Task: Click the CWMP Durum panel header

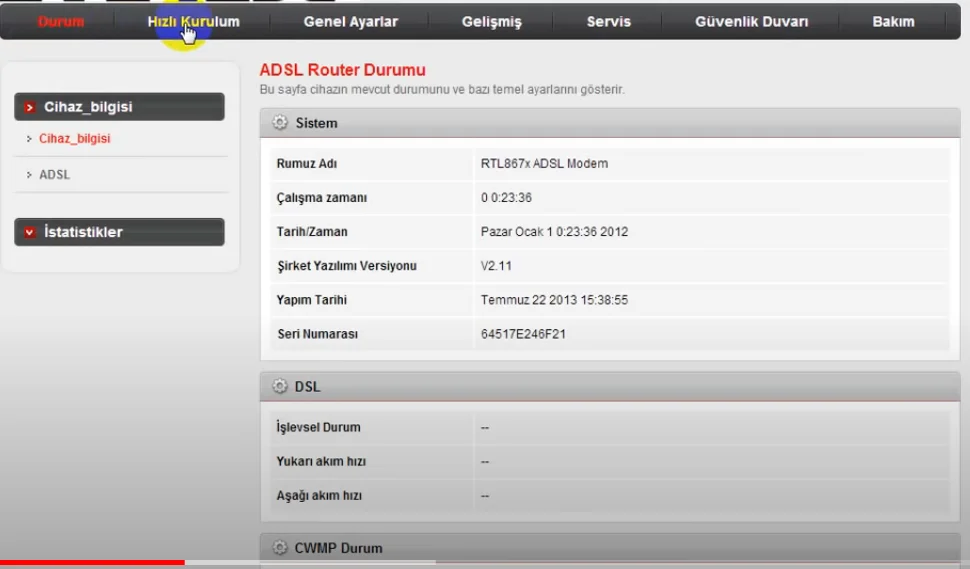Action: [x=610, y=548]
